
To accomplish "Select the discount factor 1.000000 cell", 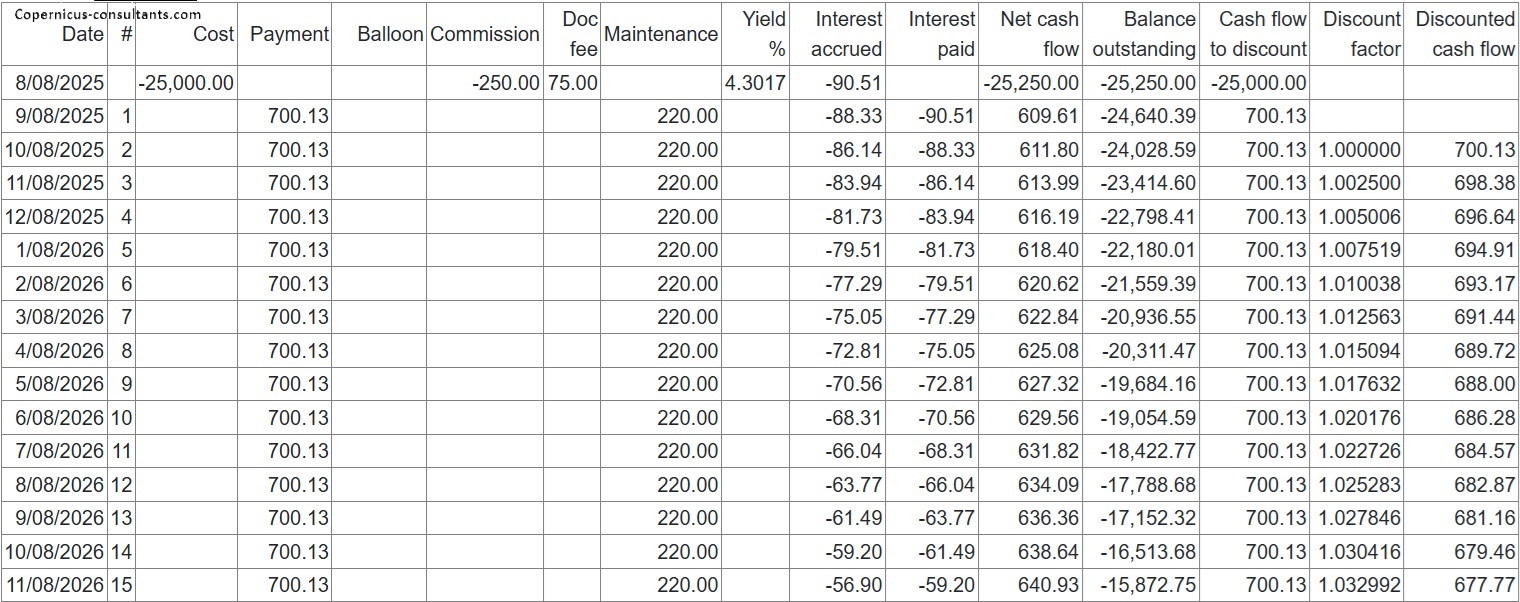I will click(x=1360, y=150).
